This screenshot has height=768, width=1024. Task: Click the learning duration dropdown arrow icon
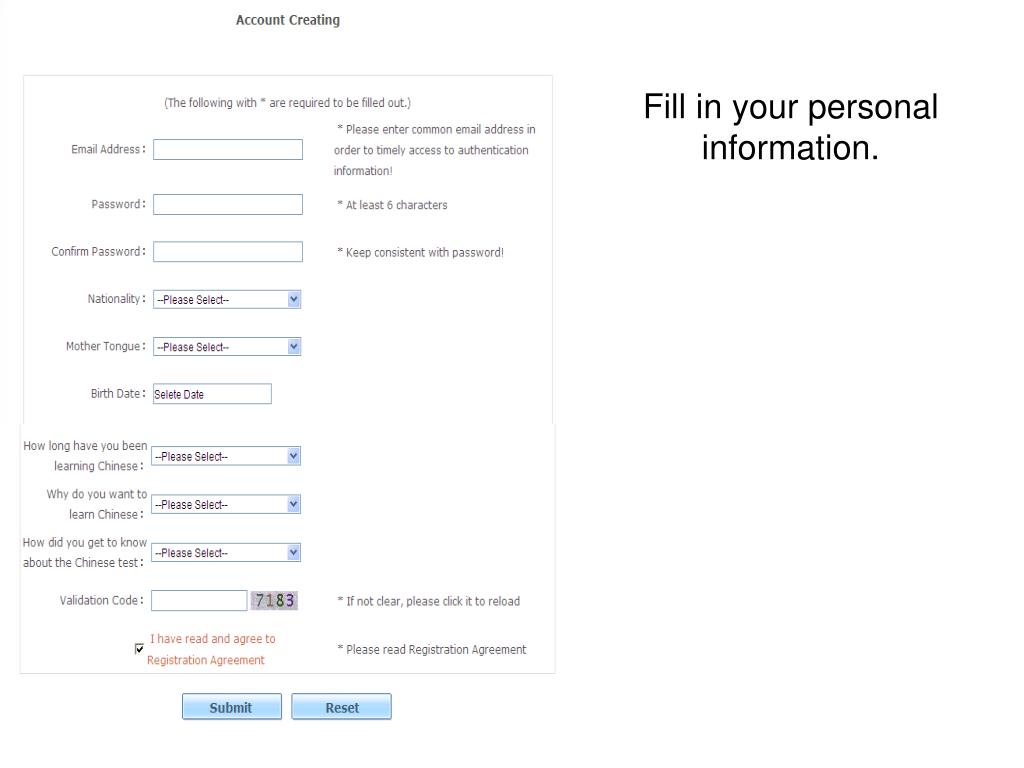click(294, 456)
